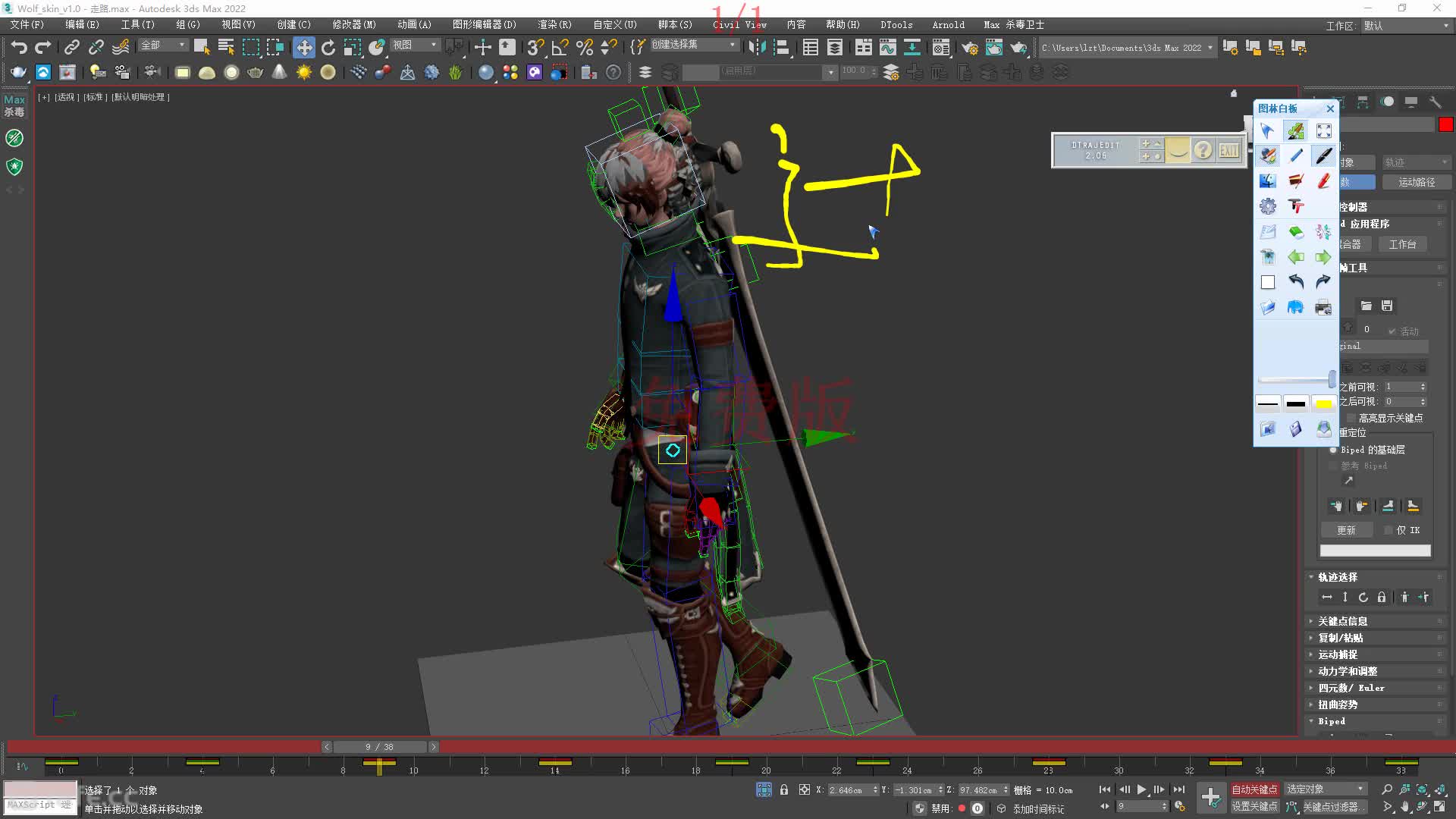
Task: Open the 动画(A) menu
Action: click(414, 25)
